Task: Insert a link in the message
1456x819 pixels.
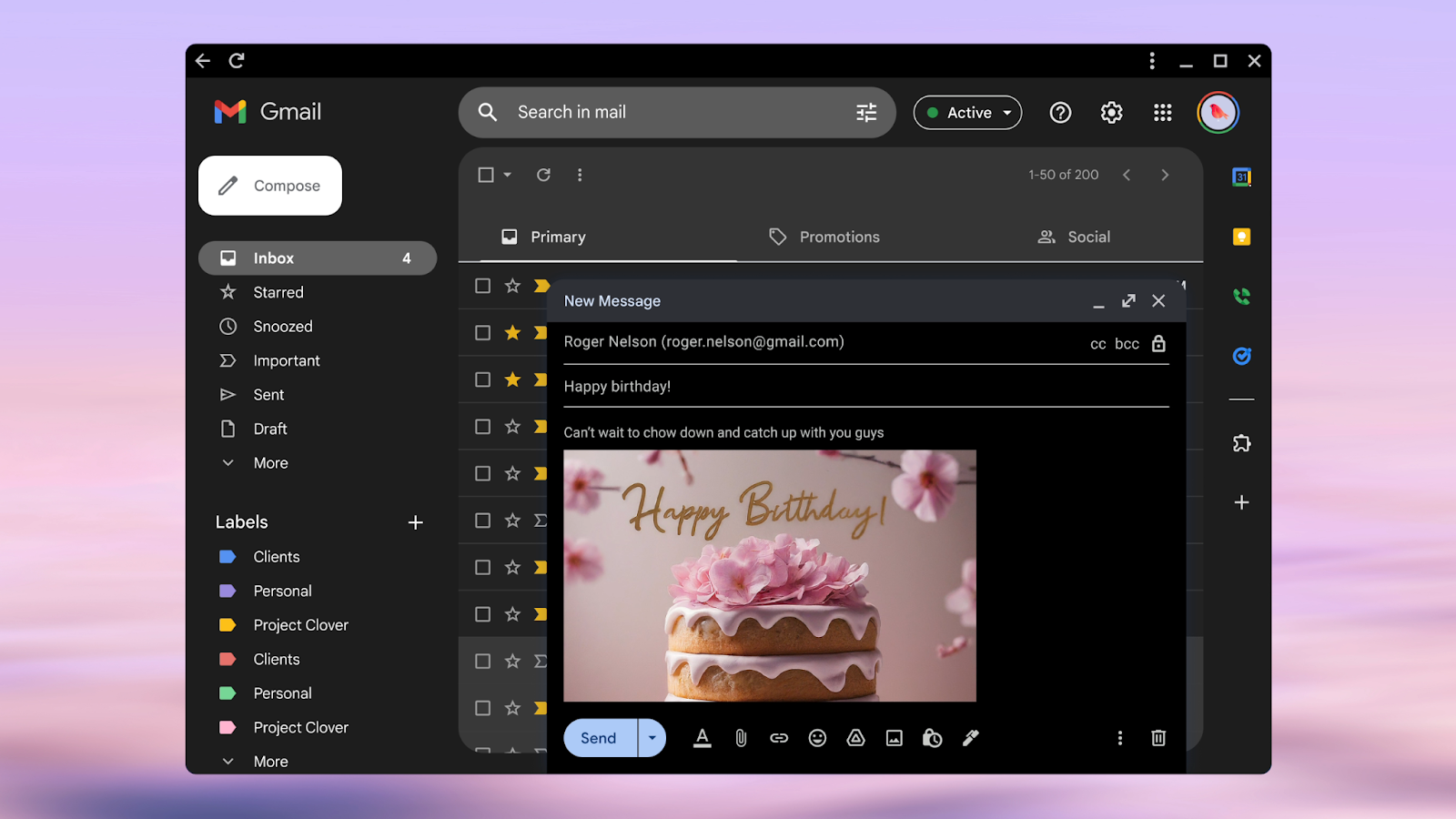Action: [x=779, y=738]
